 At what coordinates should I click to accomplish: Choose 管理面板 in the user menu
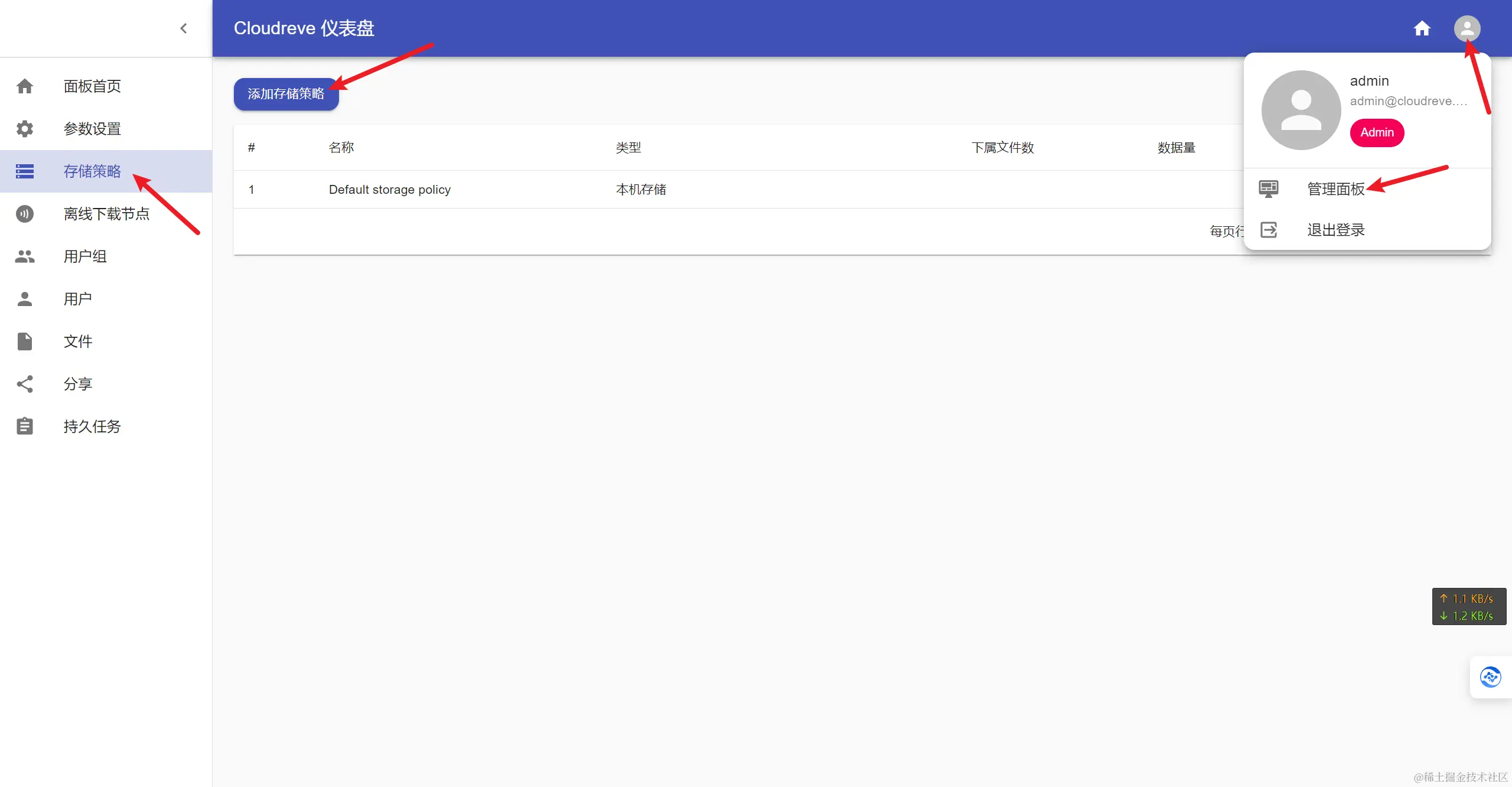(1335, 189)
